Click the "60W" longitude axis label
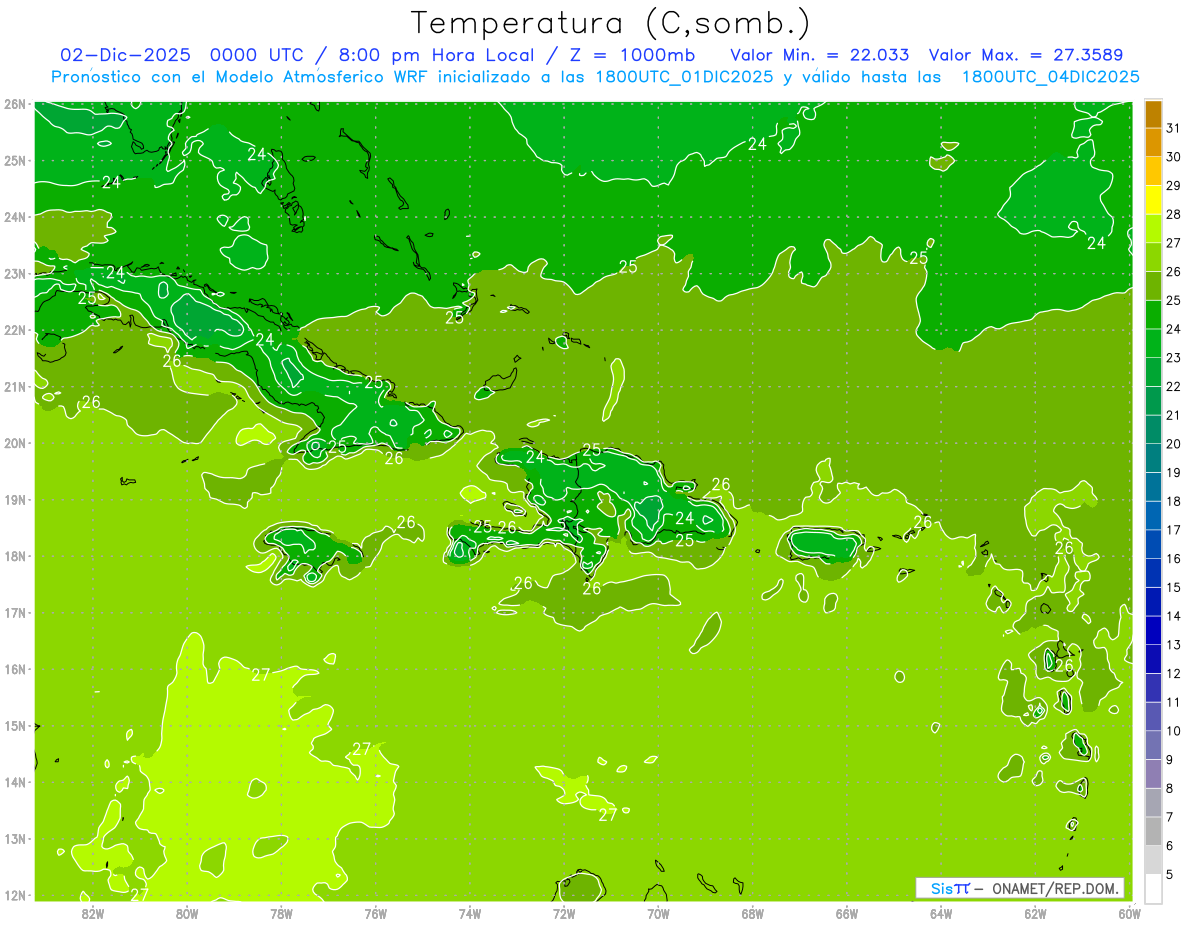The width and height of the screenshot is (1200, 927). tap(1130, 912)
